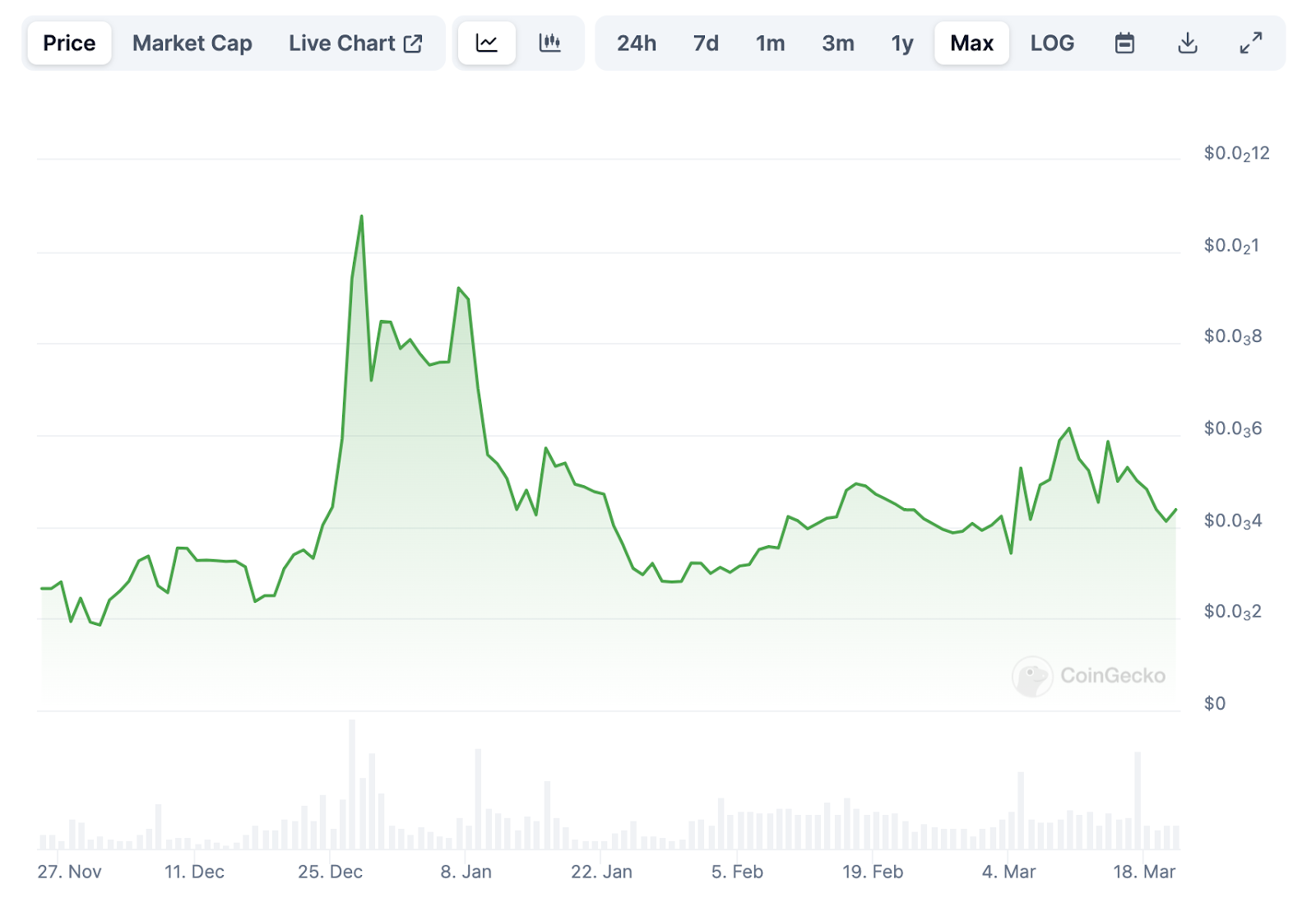Image resolution: width=1316 pixels, height=898 pixels.
Task: Open the calendar date range picker
Action: click(x=1124, y=43)
